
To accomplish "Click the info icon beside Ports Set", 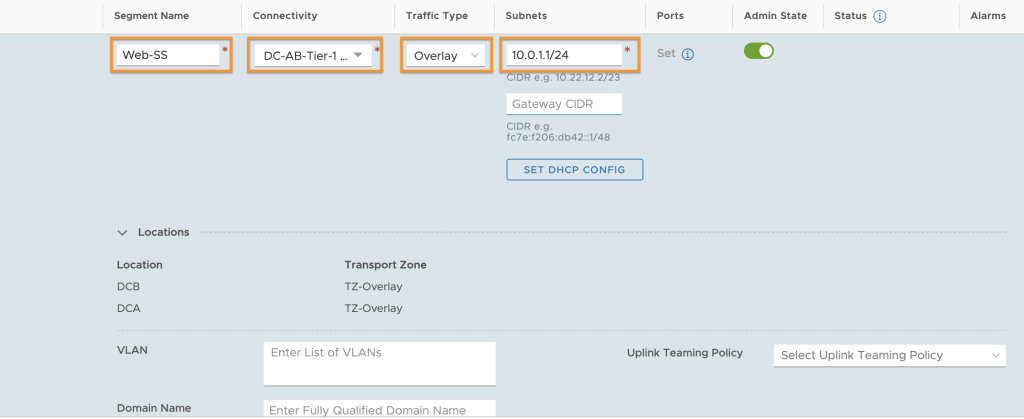I will tap(687, 54).
